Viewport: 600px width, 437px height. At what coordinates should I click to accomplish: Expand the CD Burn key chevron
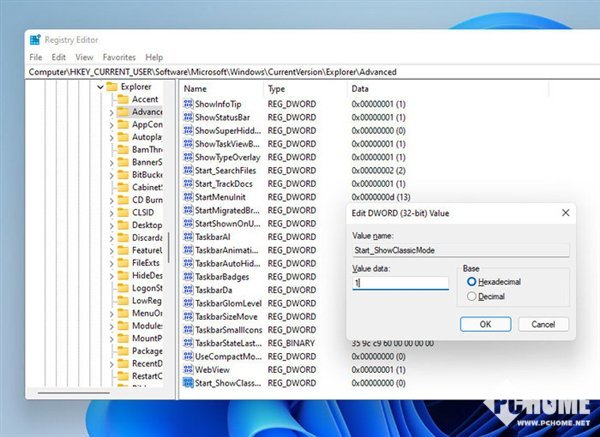click(111, 201)
